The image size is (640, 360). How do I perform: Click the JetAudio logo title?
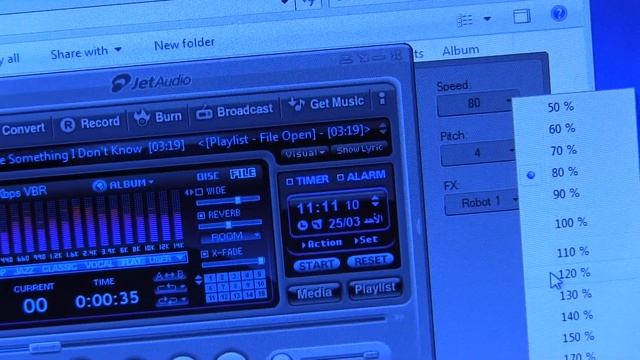pos(152,81)
